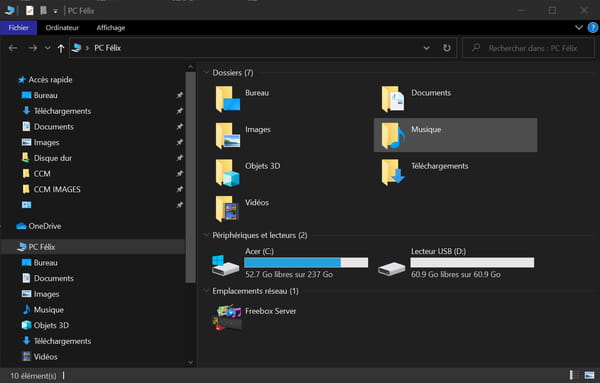Go back with the left arrow button
600x383 pixels.
[x=13, y=48]
